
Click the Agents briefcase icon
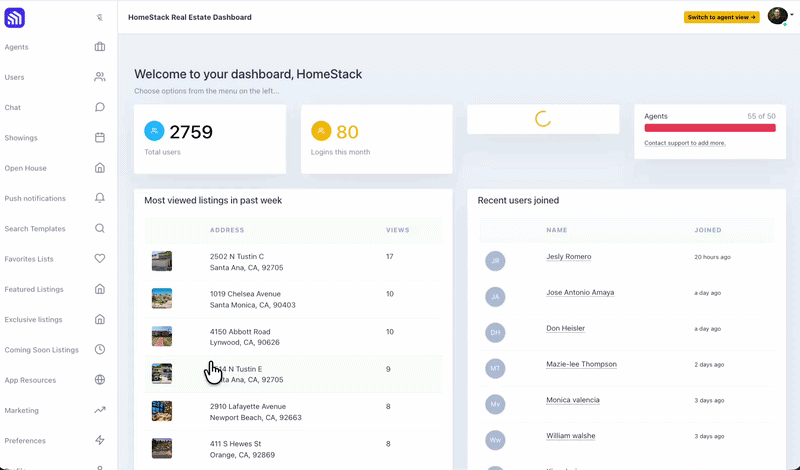pyautogui.click(x=100, y=47)
